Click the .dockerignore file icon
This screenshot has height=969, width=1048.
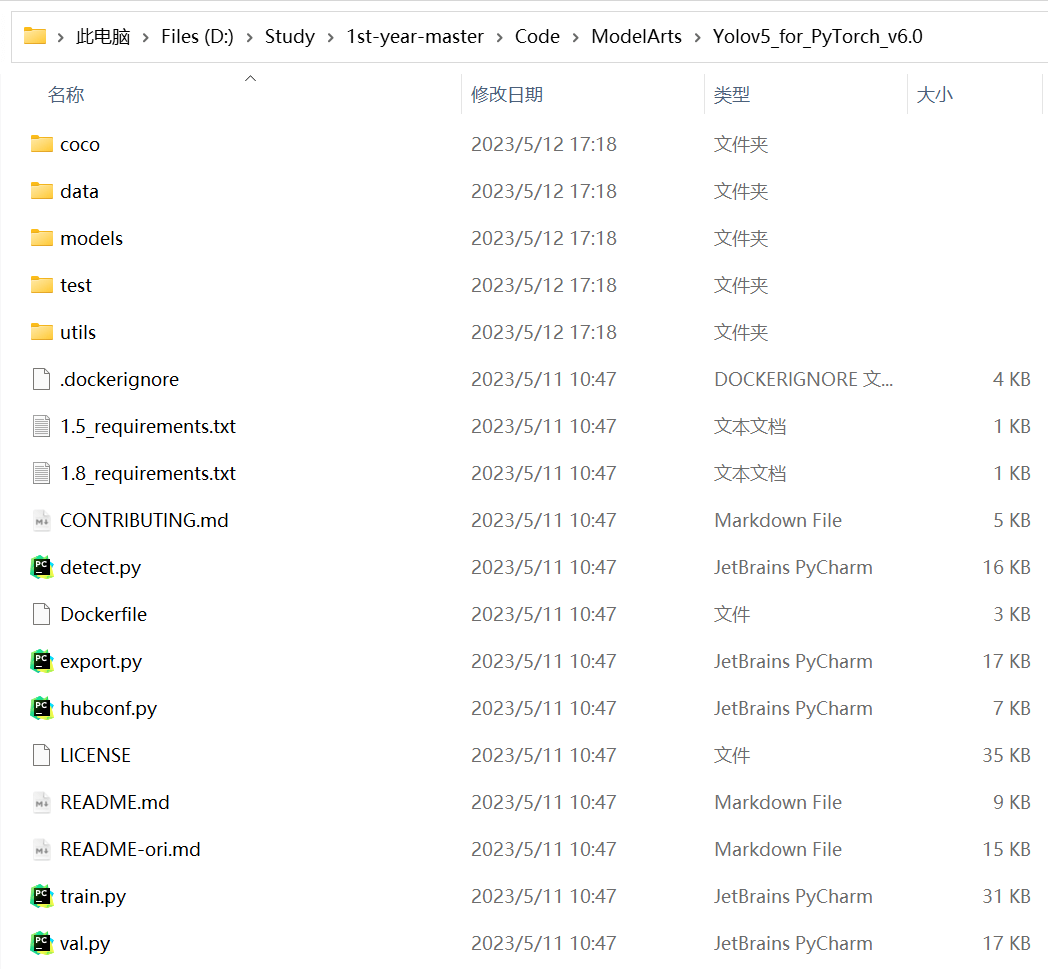(41, 379)
